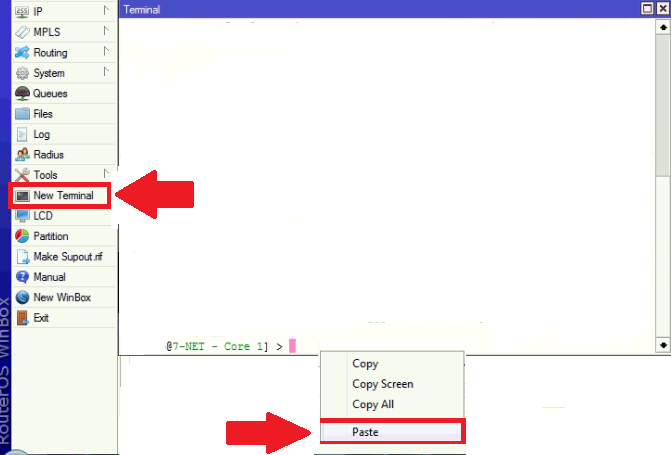Screen dimensions: 671x455
Task: Click the terminal scrollbar up arrow
Action: click(663, 27)
